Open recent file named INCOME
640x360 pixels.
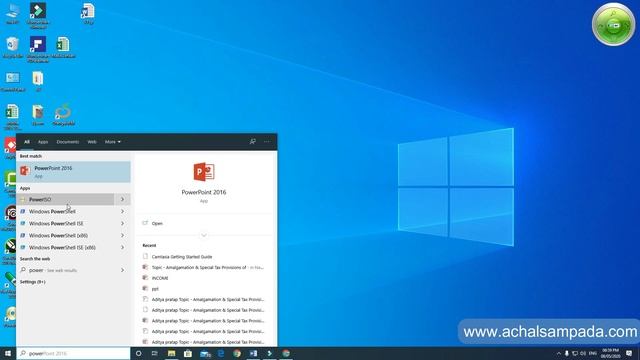pos(160,278)
